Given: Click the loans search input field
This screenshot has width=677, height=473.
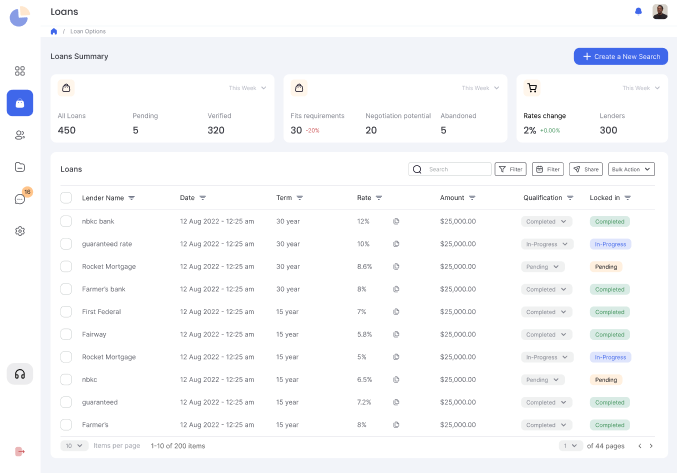Looking at the screenshot, I should 458,169.
